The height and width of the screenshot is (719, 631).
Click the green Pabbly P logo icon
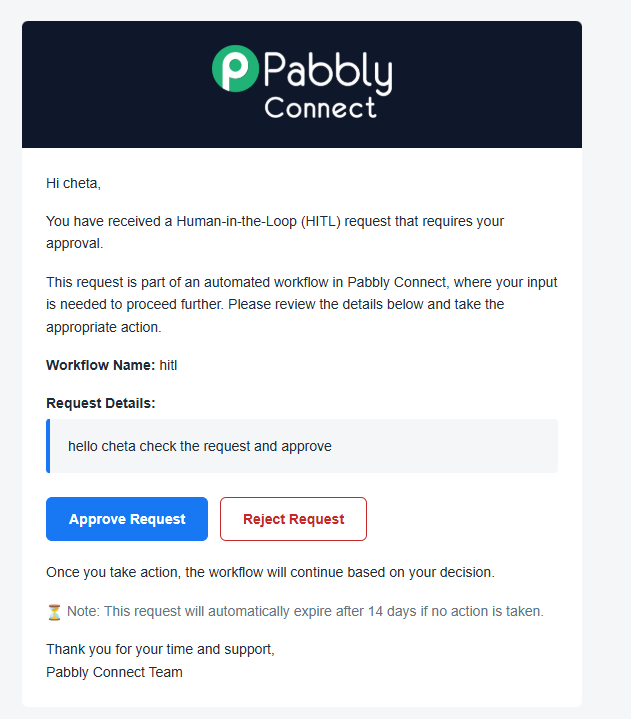point(236,68)
